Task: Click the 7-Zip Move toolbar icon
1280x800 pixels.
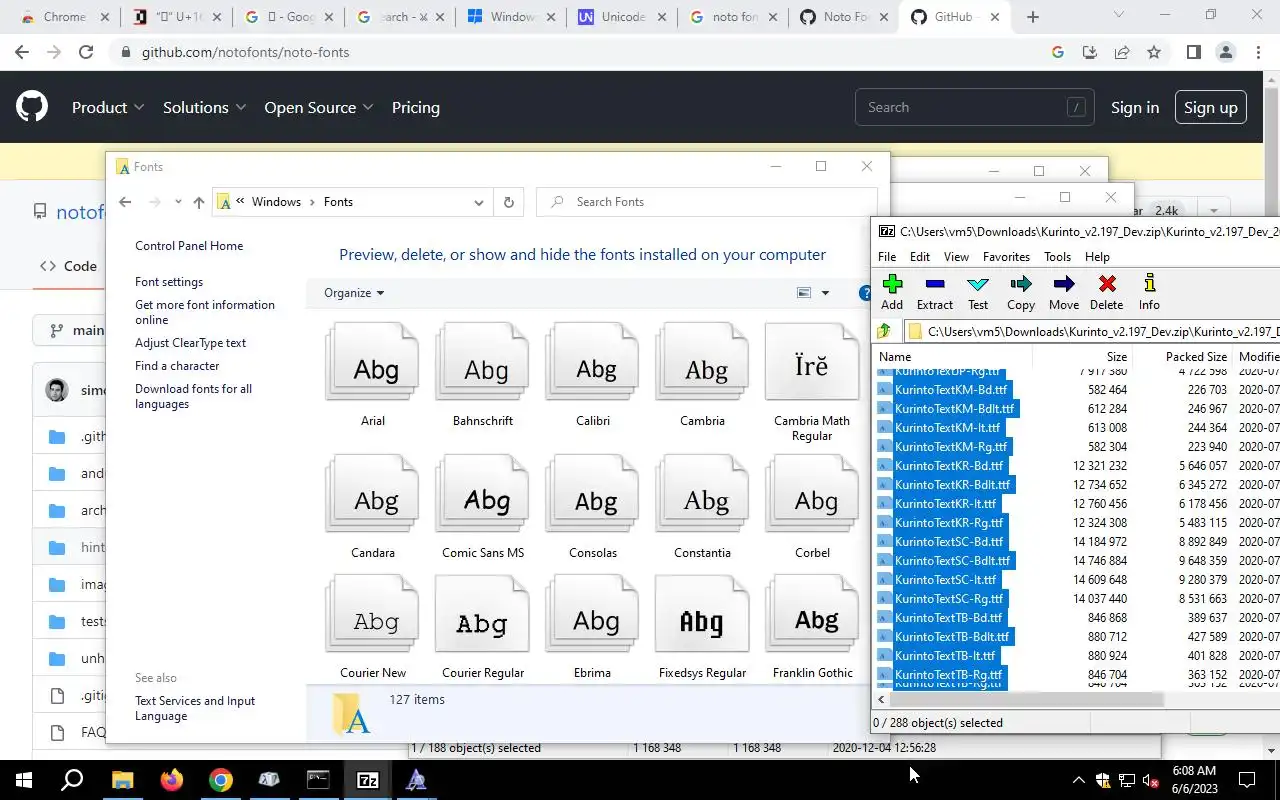Action: coord(1064,284)
